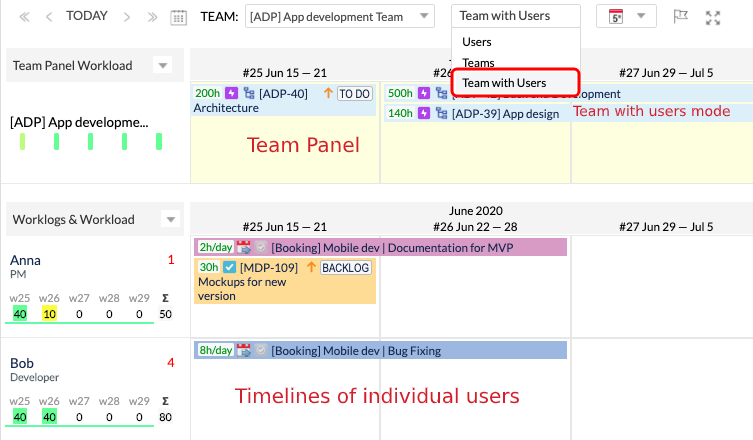Open the date picker calendar icon
This screenshot has height=440, width=753.
point(179,17)
